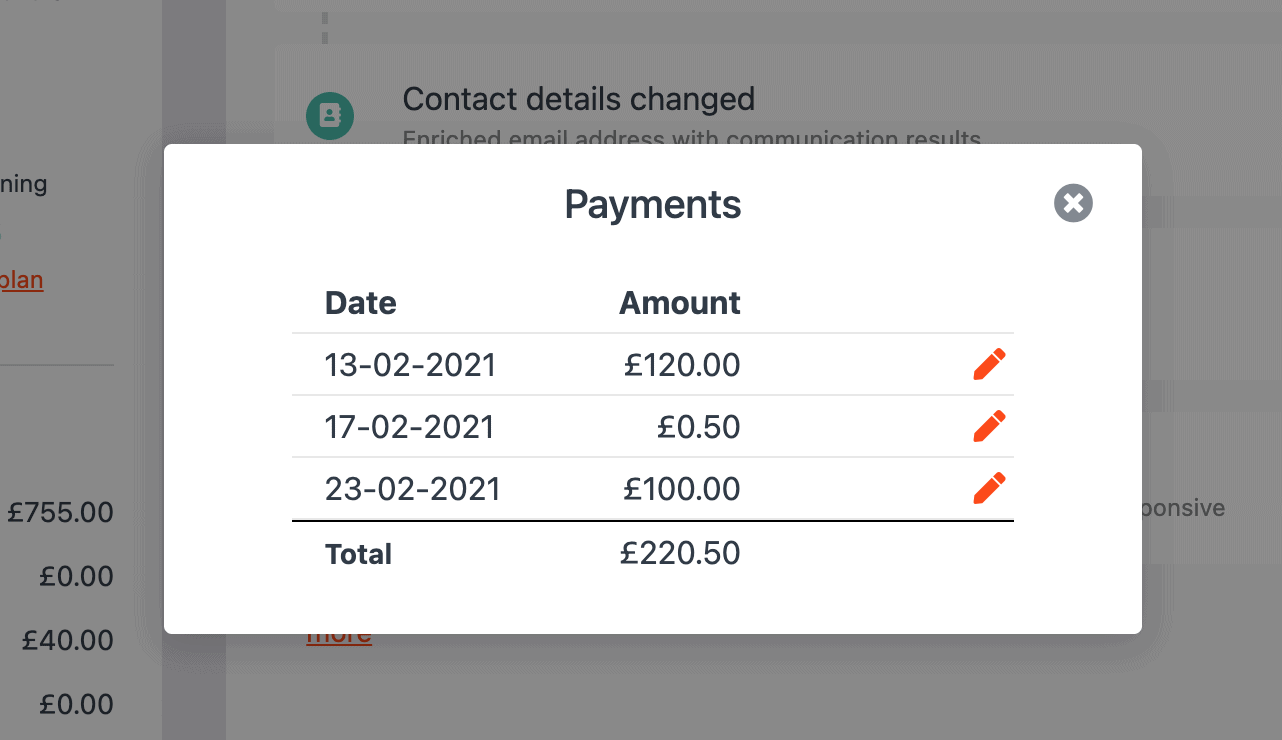Click the £120.00 amount cell

click(x=682, y=365)
